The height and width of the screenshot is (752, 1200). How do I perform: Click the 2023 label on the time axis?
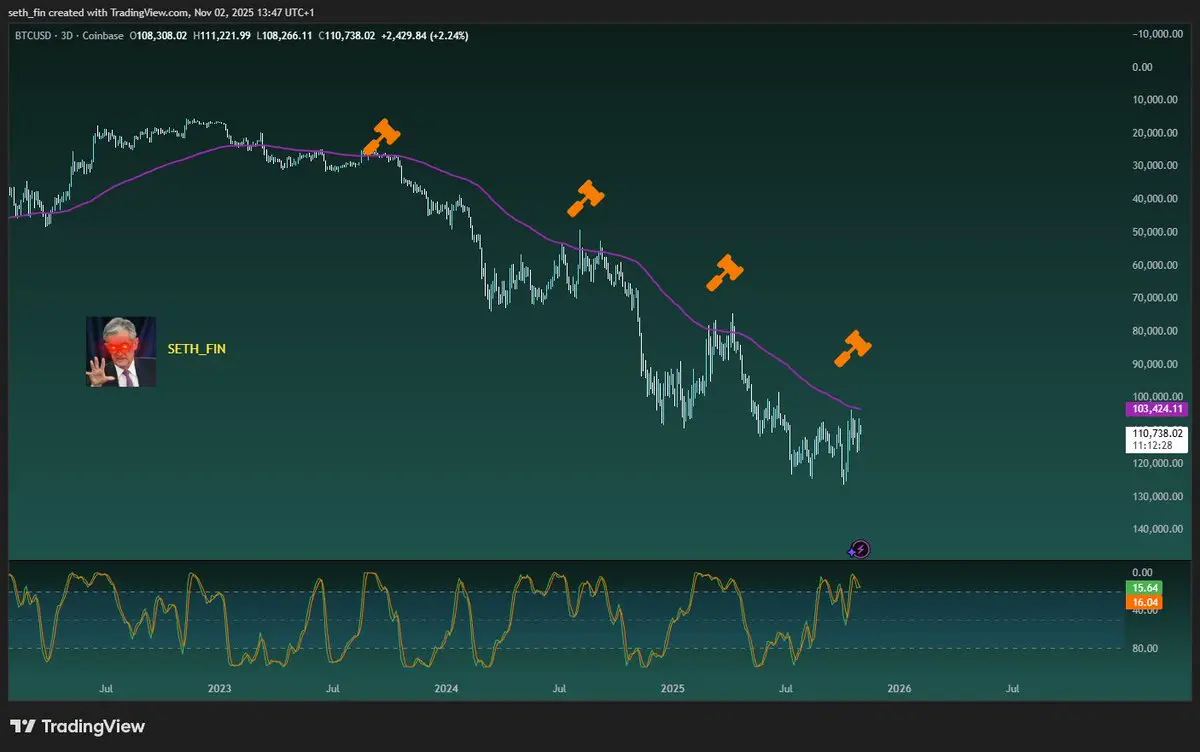click(x=219, y=688)
